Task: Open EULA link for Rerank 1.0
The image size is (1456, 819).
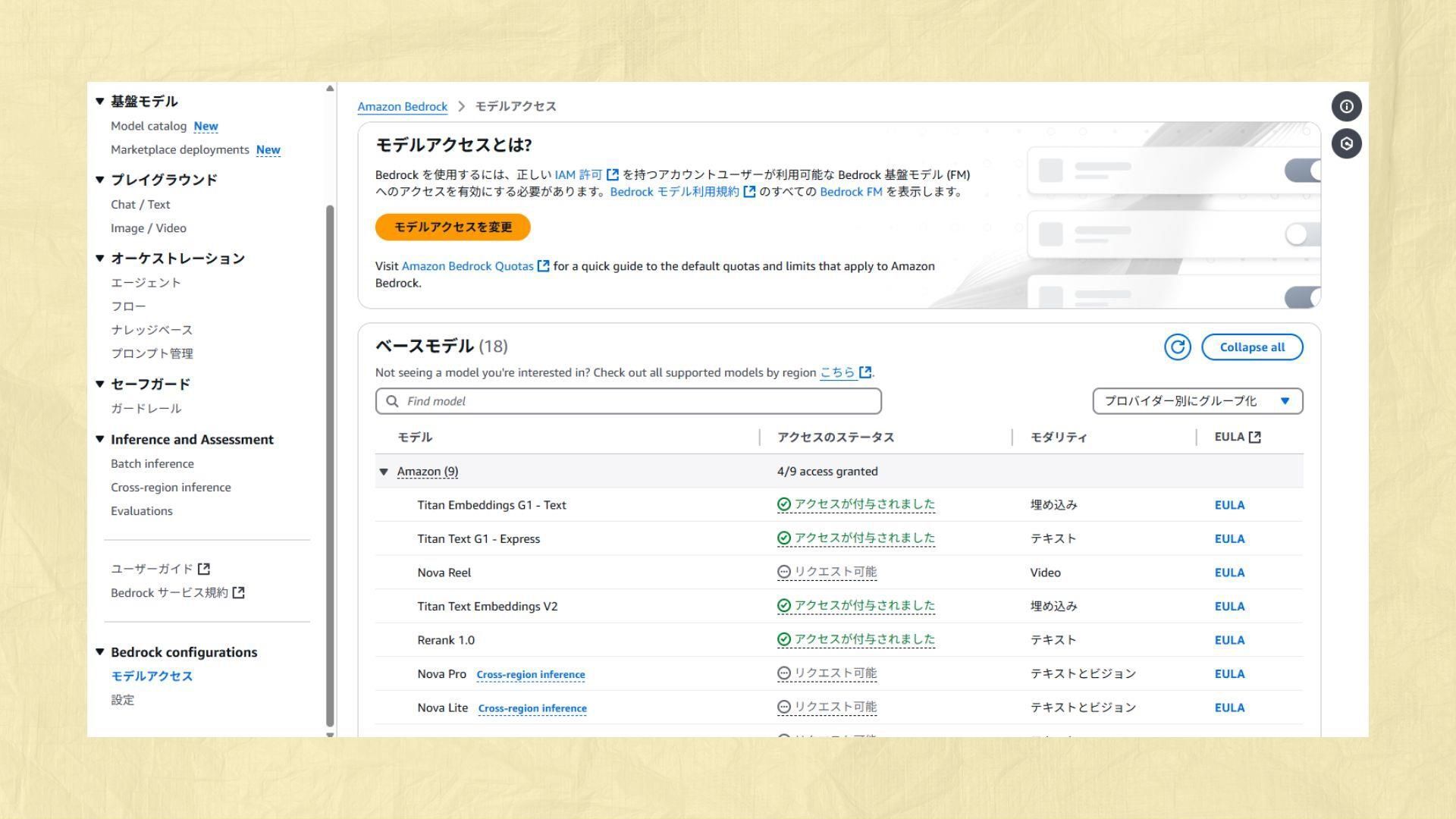Action: click(1229, 640)
